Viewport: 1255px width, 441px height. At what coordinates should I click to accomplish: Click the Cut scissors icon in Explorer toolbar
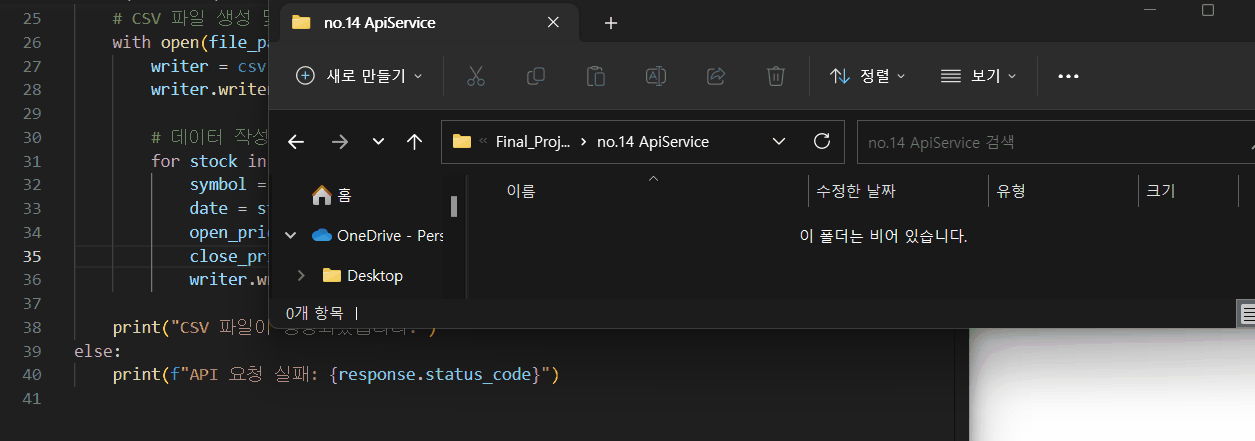pyautogui.click(x=476, y=76)
